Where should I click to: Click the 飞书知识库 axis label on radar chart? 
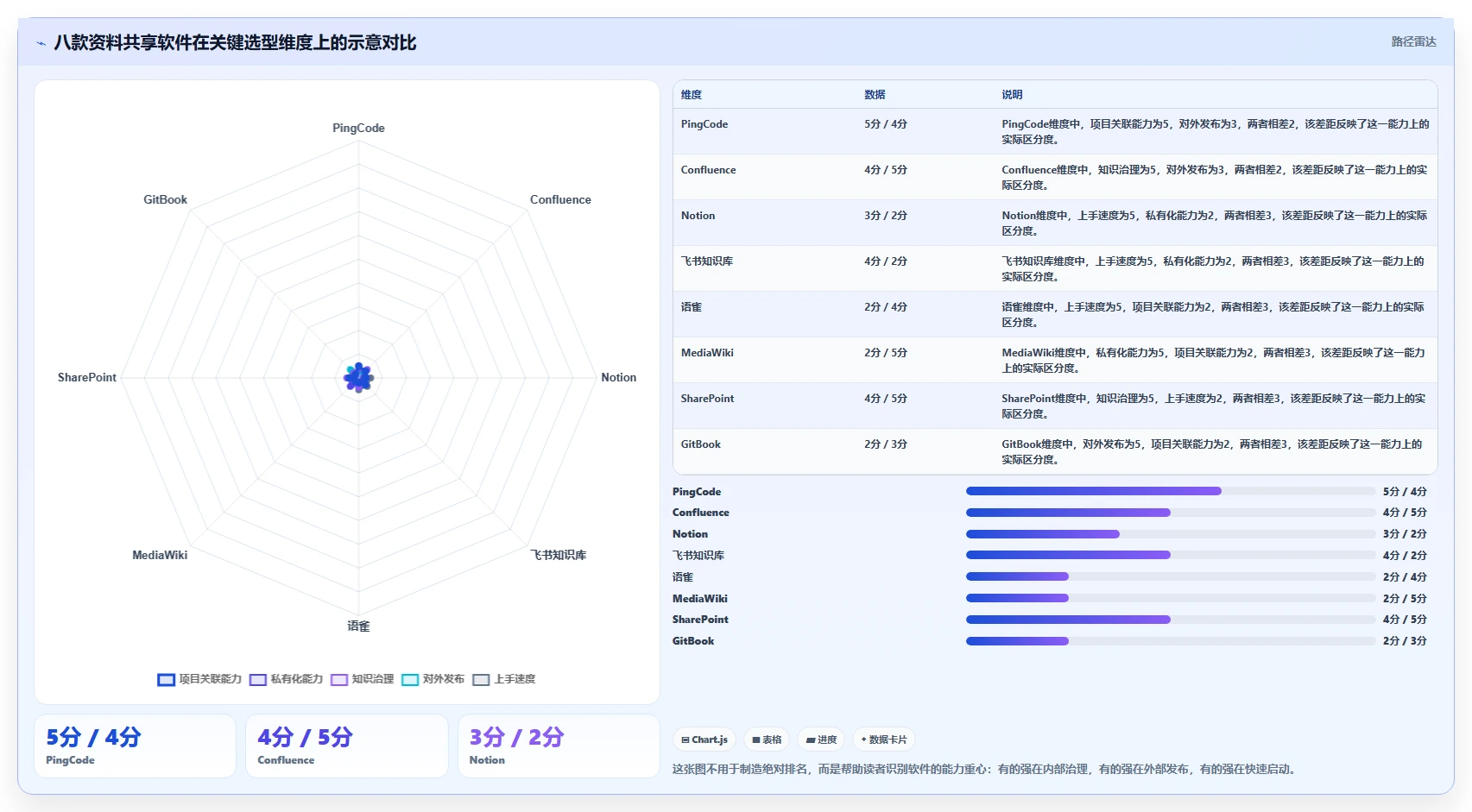click(559, 555)
